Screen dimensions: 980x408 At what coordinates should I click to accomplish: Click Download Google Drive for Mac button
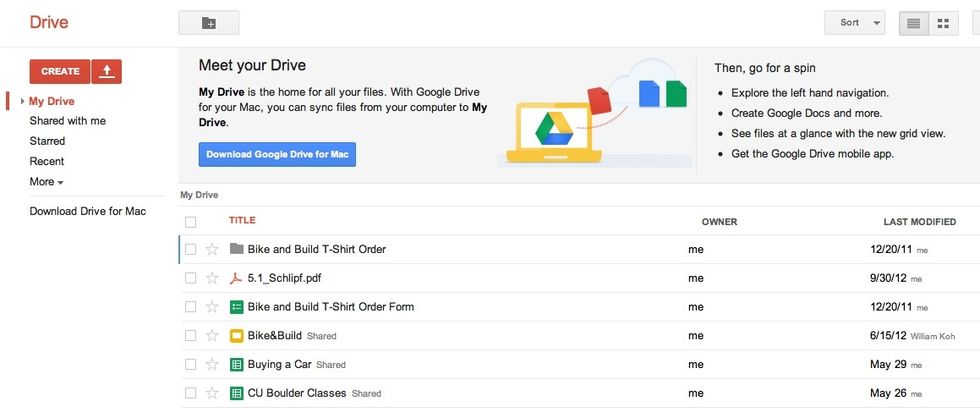277,155
